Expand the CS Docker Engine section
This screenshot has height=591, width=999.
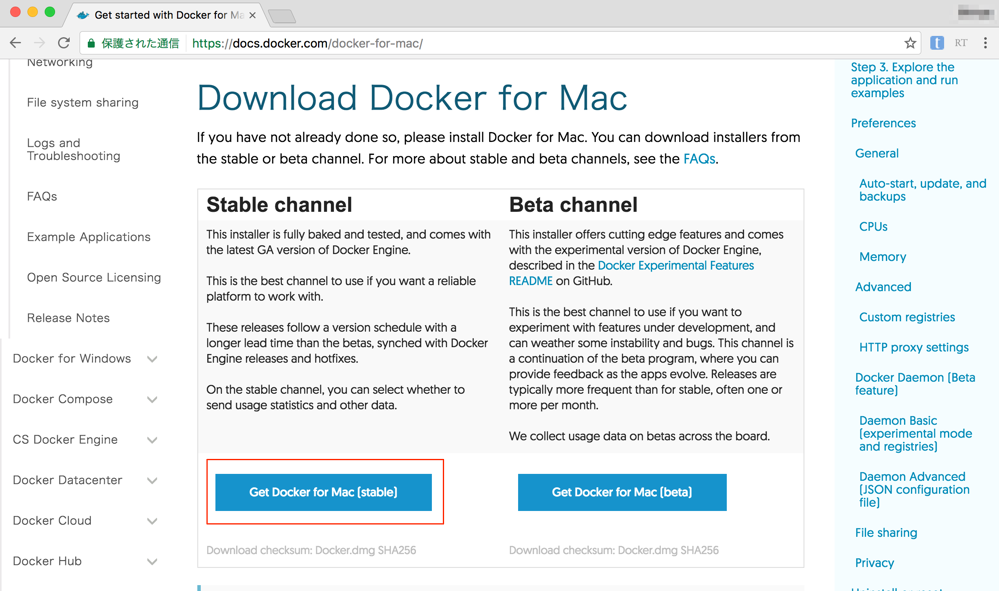coord(152,440)
